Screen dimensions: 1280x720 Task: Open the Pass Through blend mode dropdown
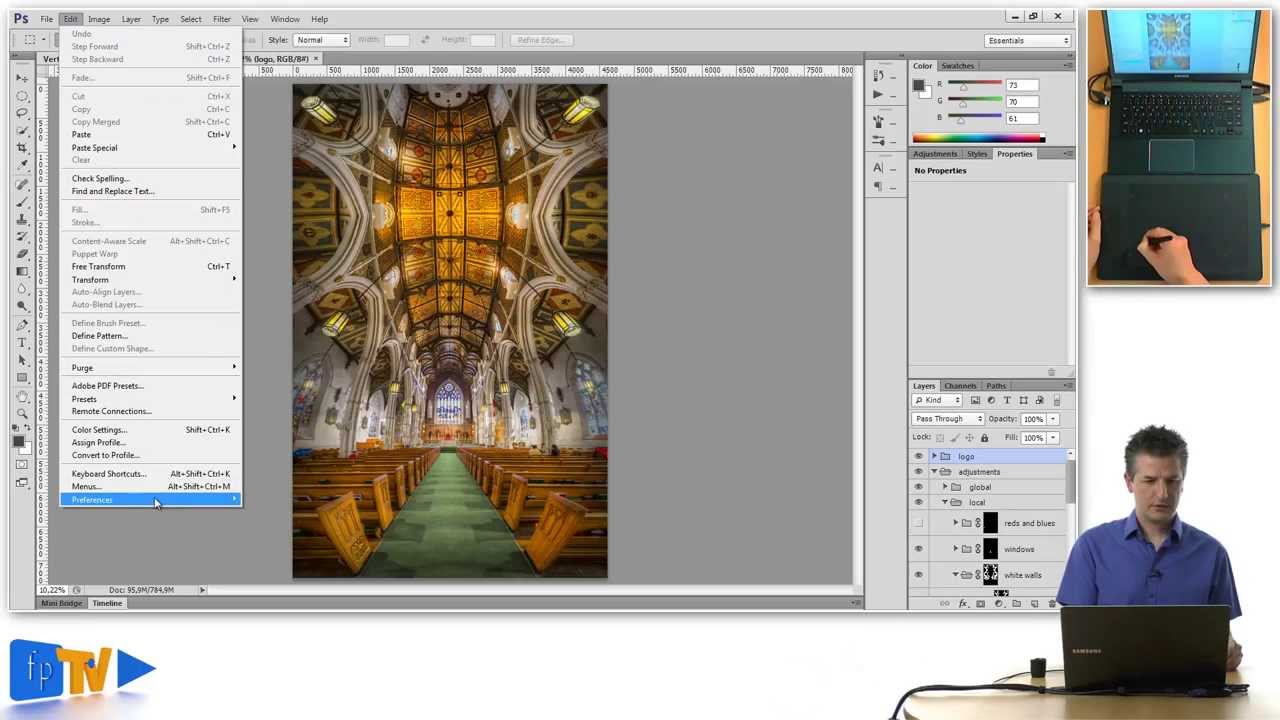click(947, 419)
